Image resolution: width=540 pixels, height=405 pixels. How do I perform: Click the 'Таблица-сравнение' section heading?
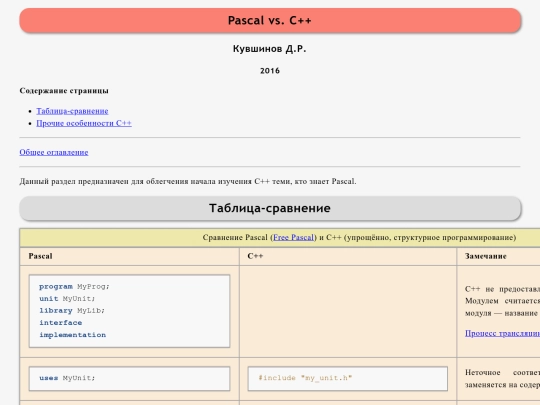[270, 208]
